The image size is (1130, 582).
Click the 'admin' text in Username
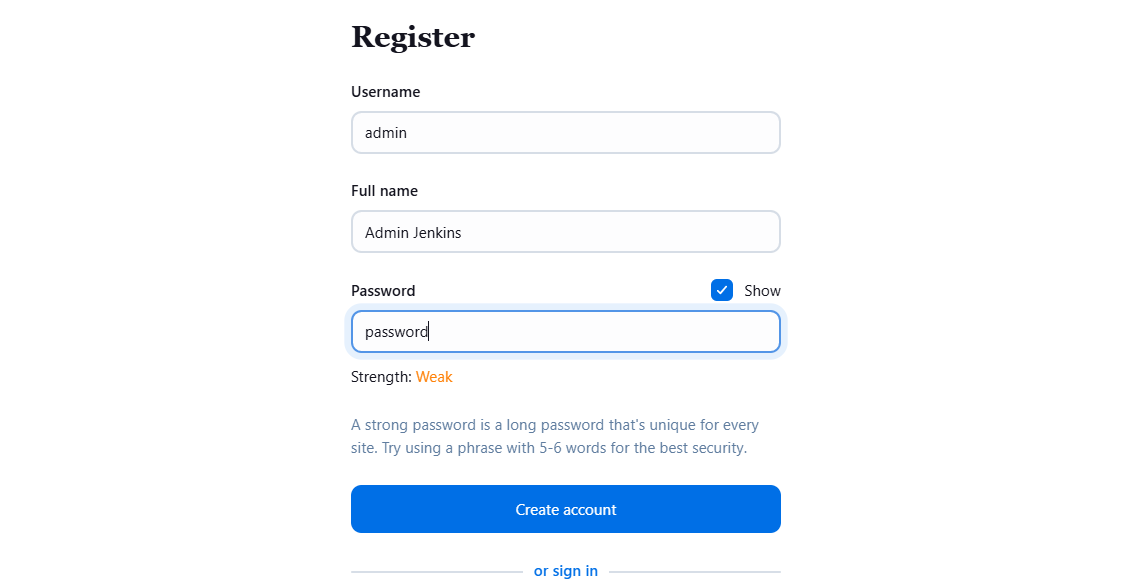coord(386,133)
